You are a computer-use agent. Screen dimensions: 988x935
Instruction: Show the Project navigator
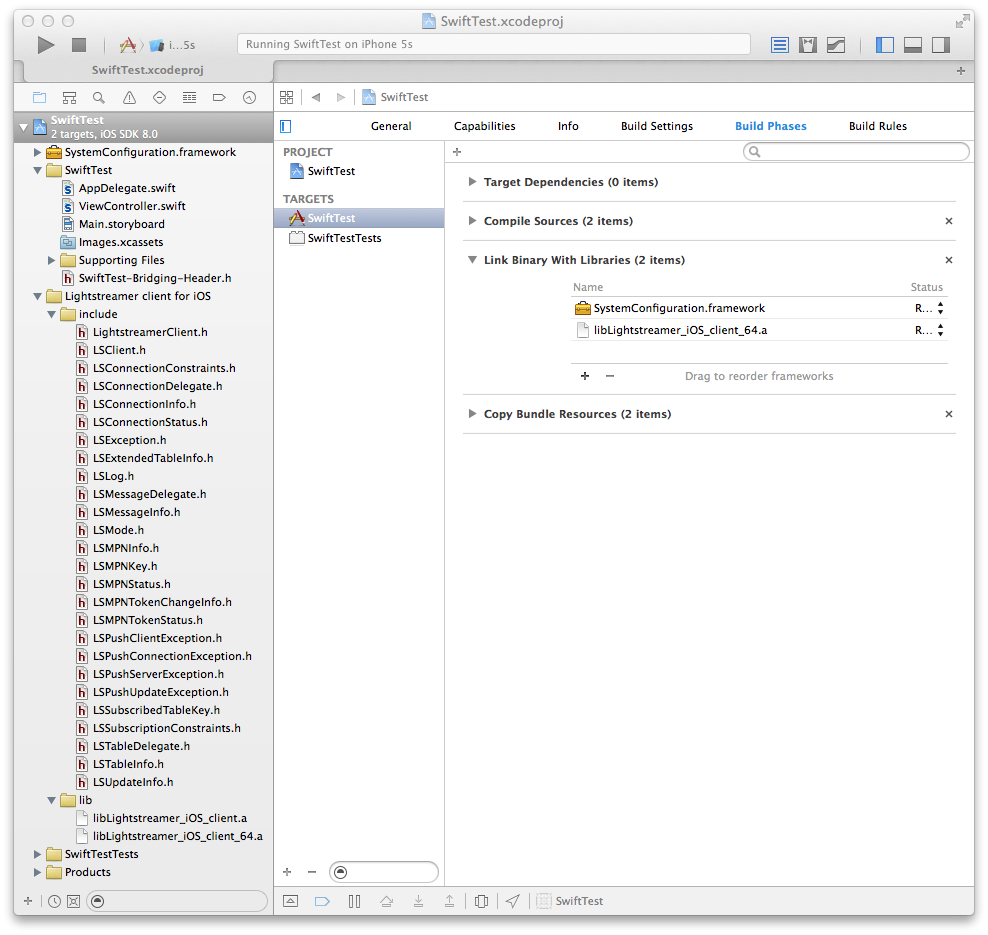point(40,98)
